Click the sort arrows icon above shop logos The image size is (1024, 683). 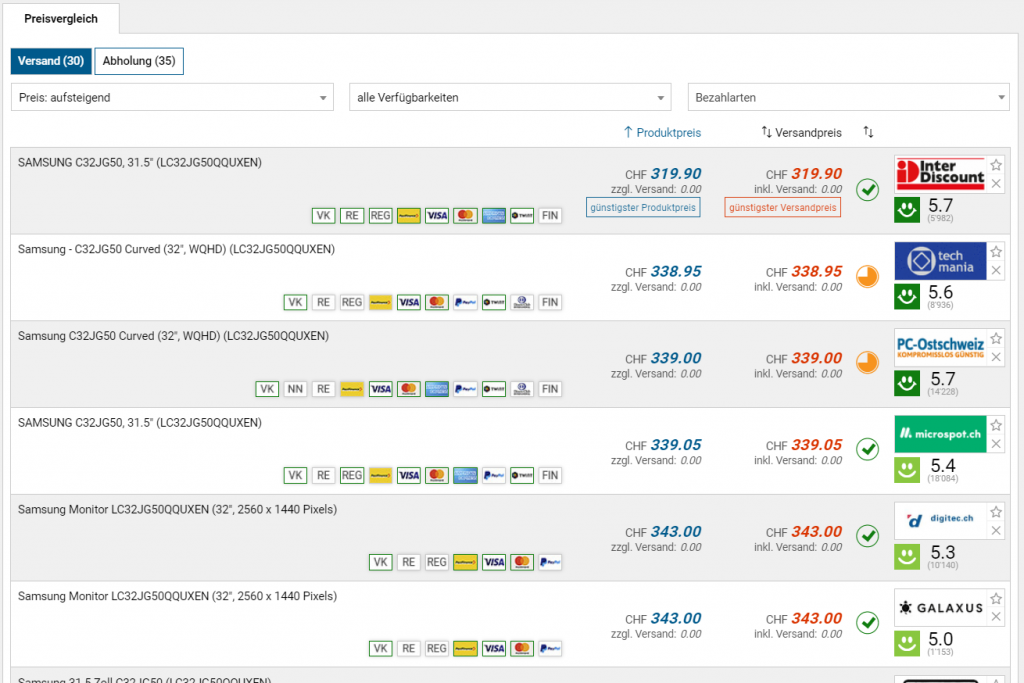868,132
